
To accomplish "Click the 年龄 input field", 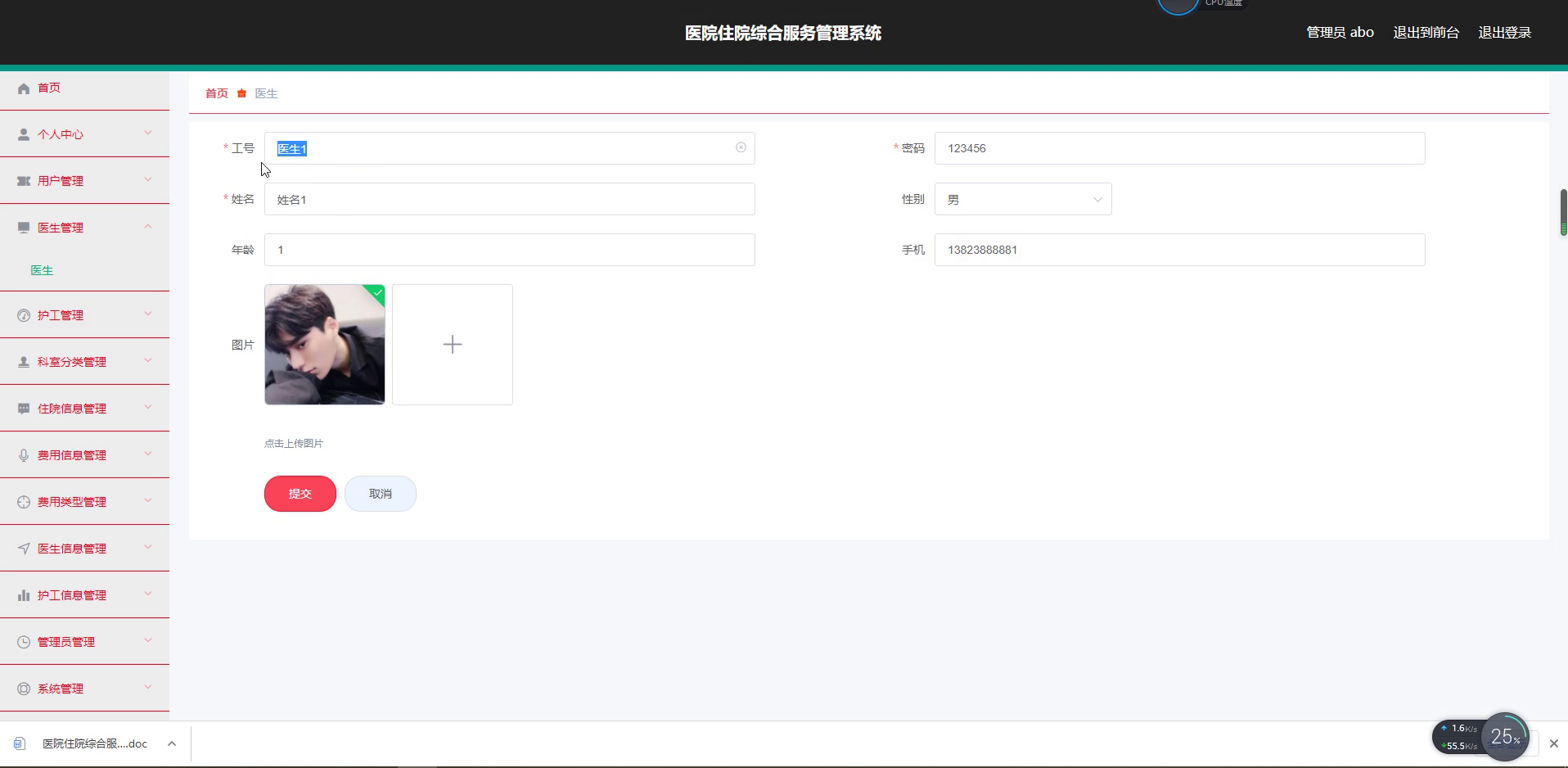I will [510, 250].
